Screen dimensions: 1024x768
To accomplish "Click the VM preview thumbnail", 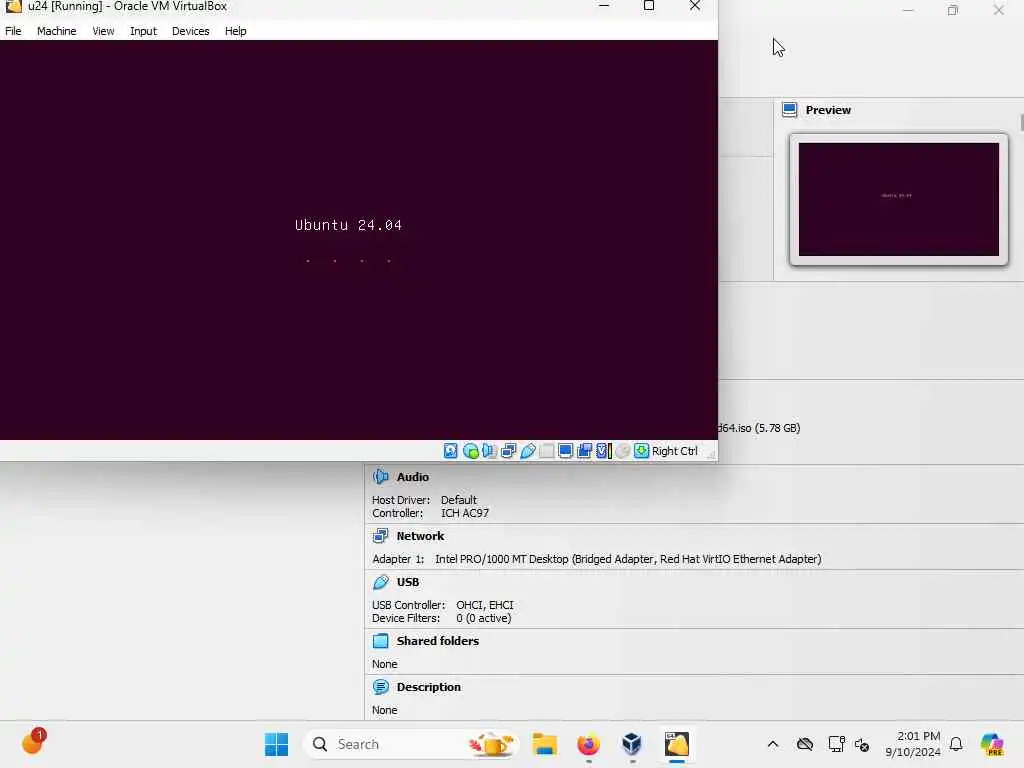I will (899, 199).
